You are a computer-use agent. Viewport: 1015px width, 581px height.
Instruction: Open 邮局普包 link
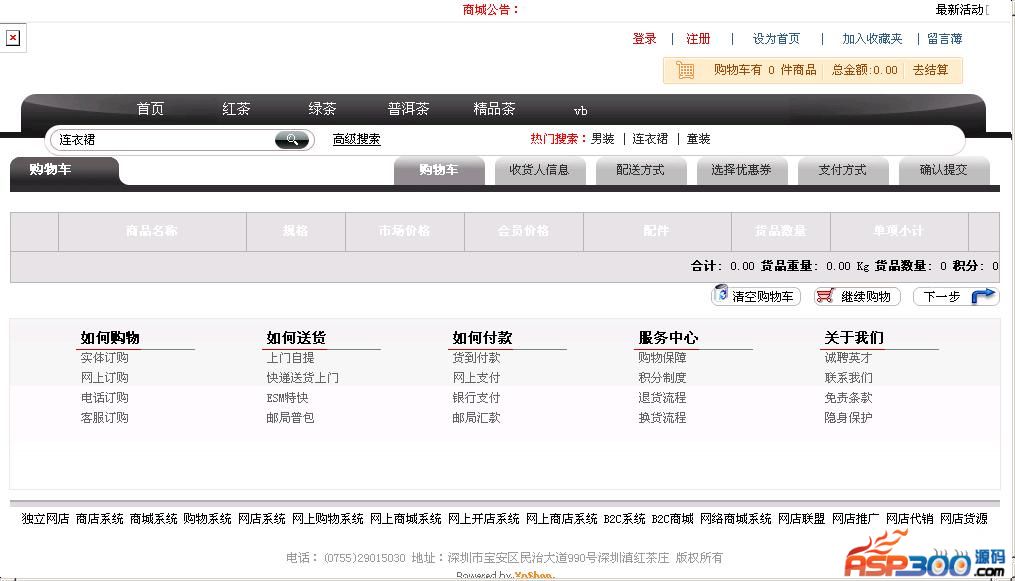pos(290,418)
